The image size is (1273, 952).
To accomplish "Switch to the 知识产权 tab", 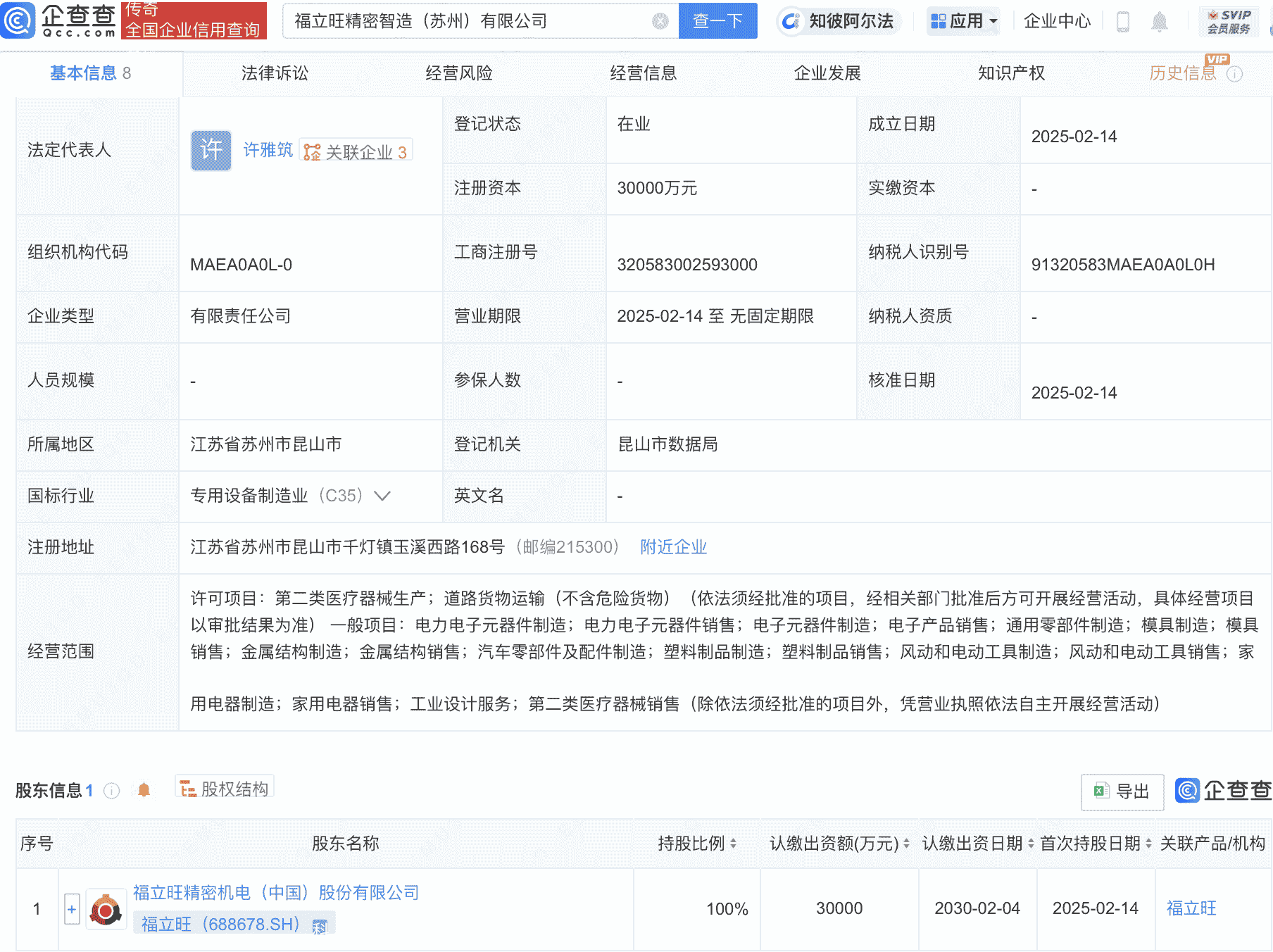I will click(x=1011, y=73).
